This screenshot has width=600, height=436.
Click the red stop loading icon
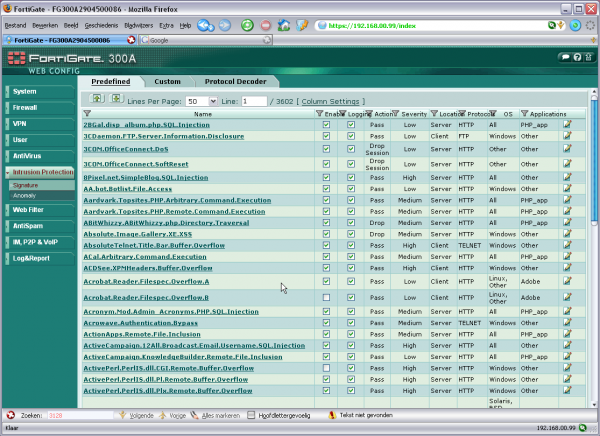tap(266, 26)
